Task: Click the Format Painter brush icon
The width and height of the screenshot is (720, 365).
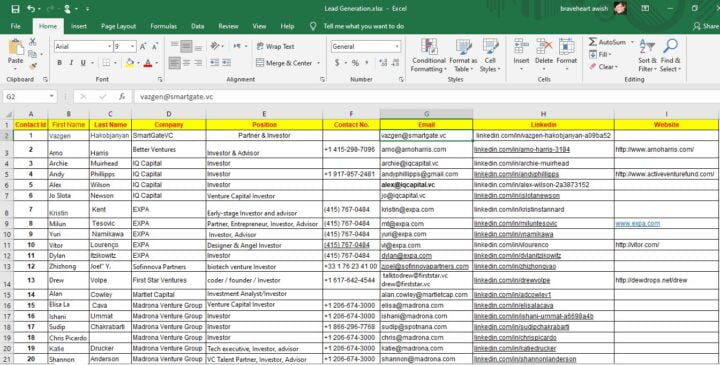Action: [x=33, y=66]
